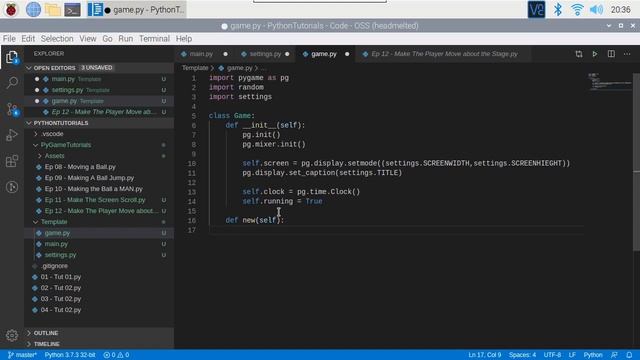
Task: Open the Help menu
Action: coord(184,39)
